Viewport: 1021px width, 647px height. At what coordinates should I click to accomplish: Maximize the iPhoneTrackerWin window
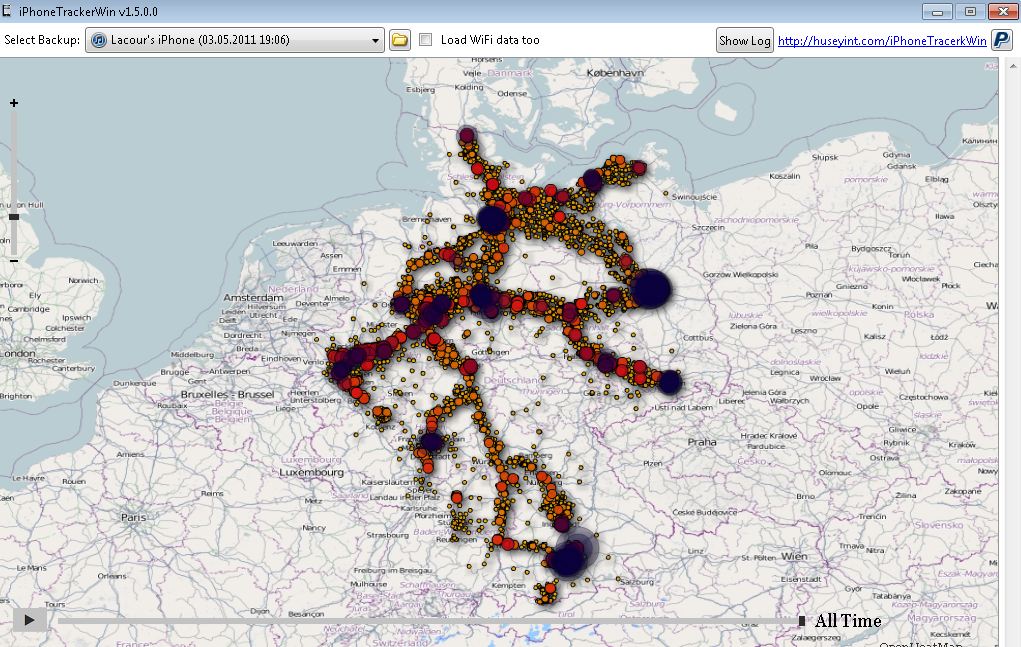970,12
